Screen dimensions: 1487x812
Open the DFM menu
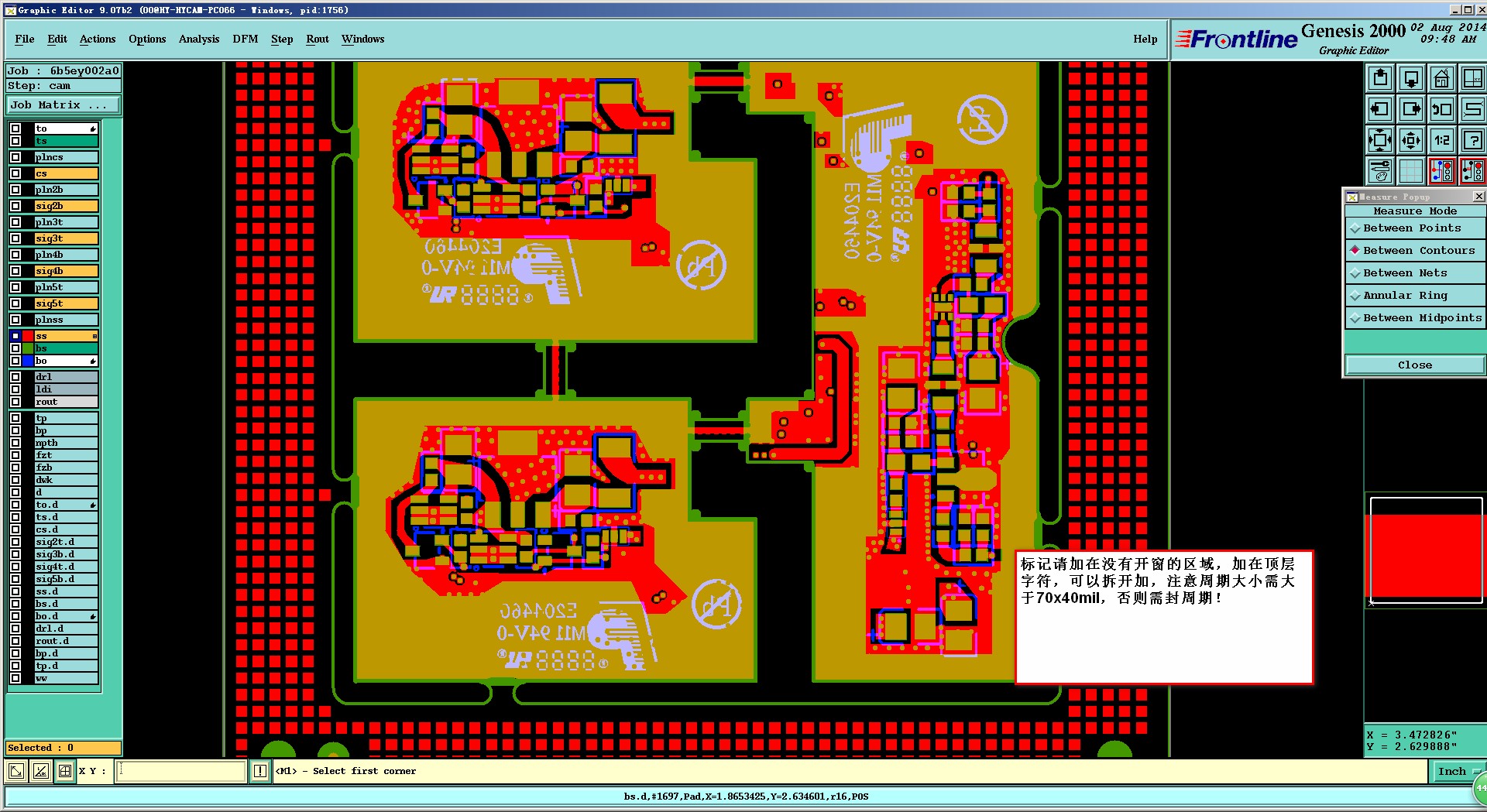click(246, 39)
